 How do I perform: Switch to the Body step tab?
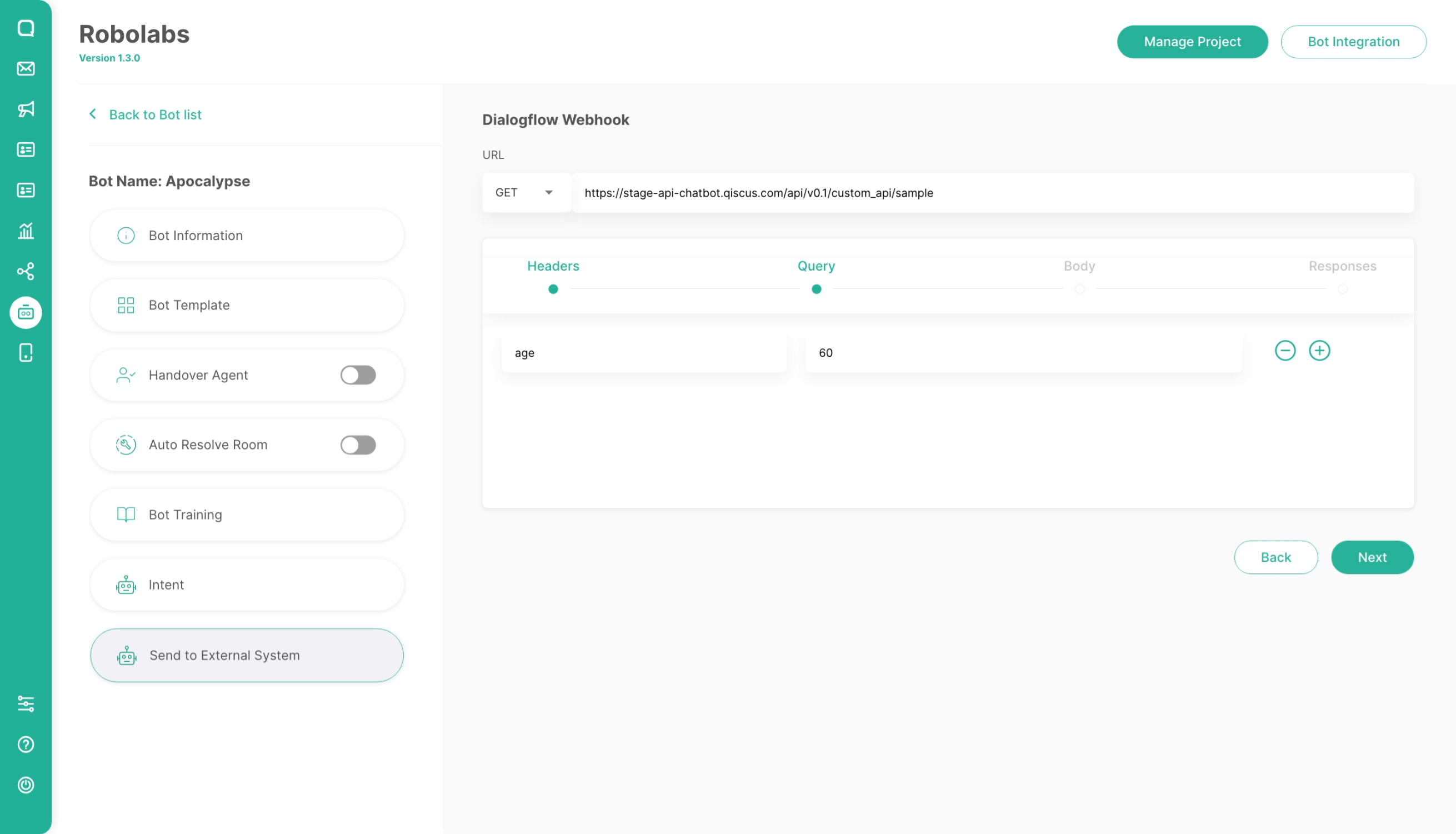coord(1079,266)
